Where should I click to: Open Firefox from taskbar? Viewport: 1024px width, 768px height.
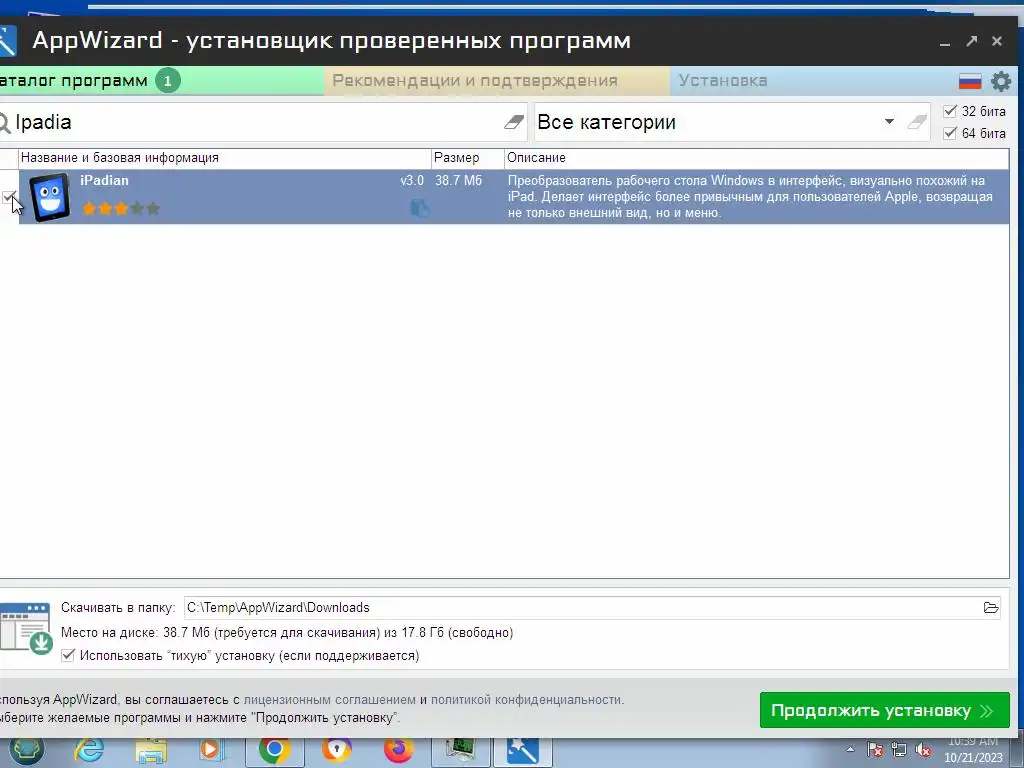click(x=398, y=750)
